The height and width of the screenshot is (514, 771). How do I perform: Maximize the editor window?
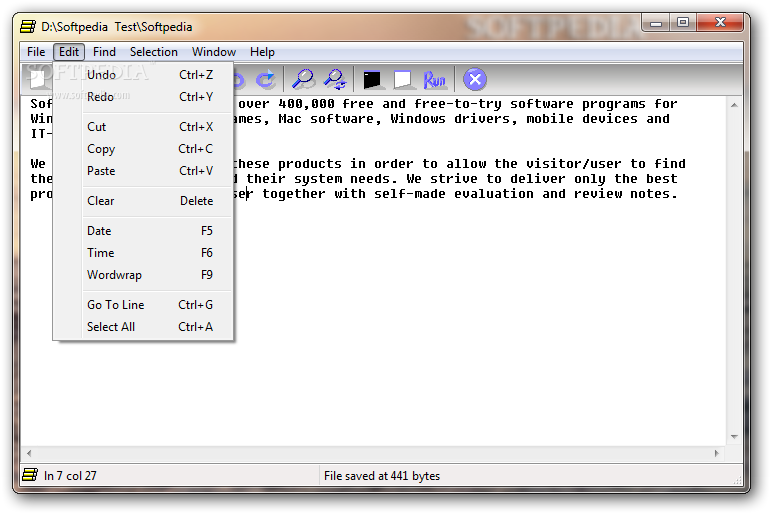click(682, 23)
